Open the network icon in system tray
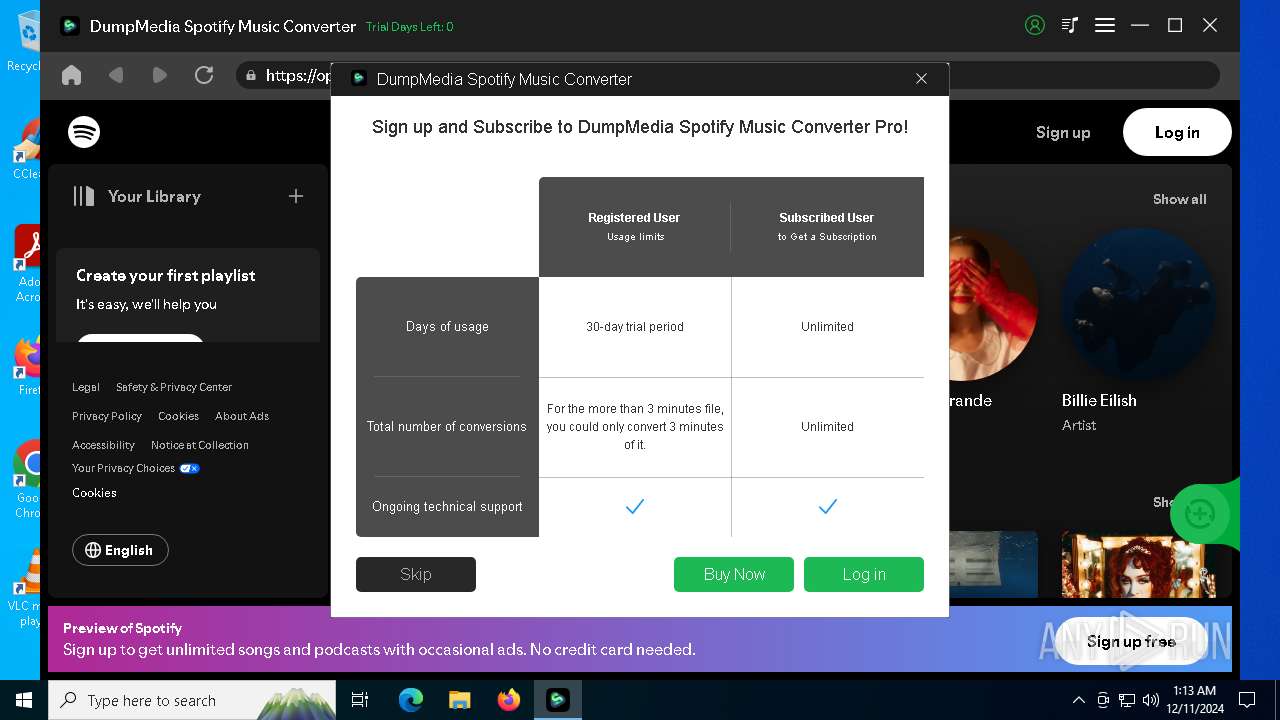Screen dimensions: 1280x720 1127,700
